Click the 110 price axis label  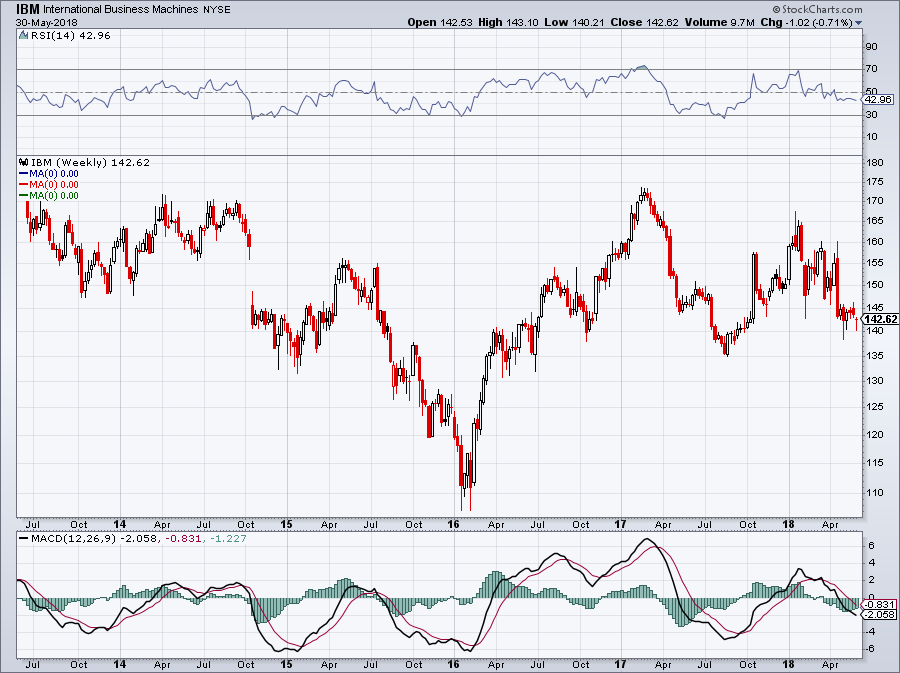[x=875, y=492]
